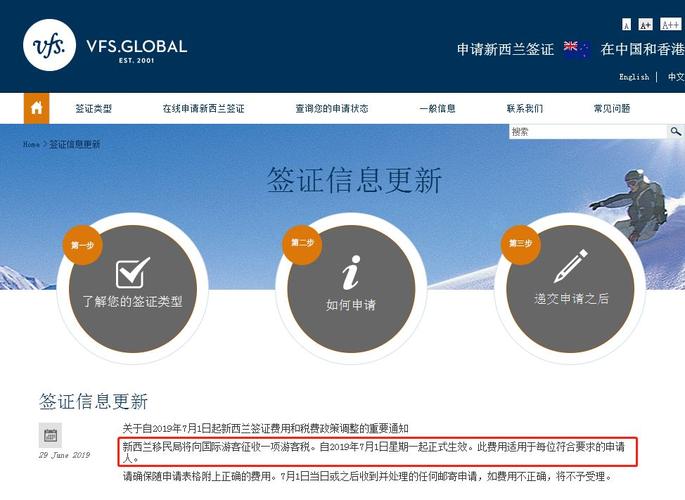Viewport: 685px width, 500px height.
Task: Click the 在中国和香港 header text
Action: tap(642, 49)
